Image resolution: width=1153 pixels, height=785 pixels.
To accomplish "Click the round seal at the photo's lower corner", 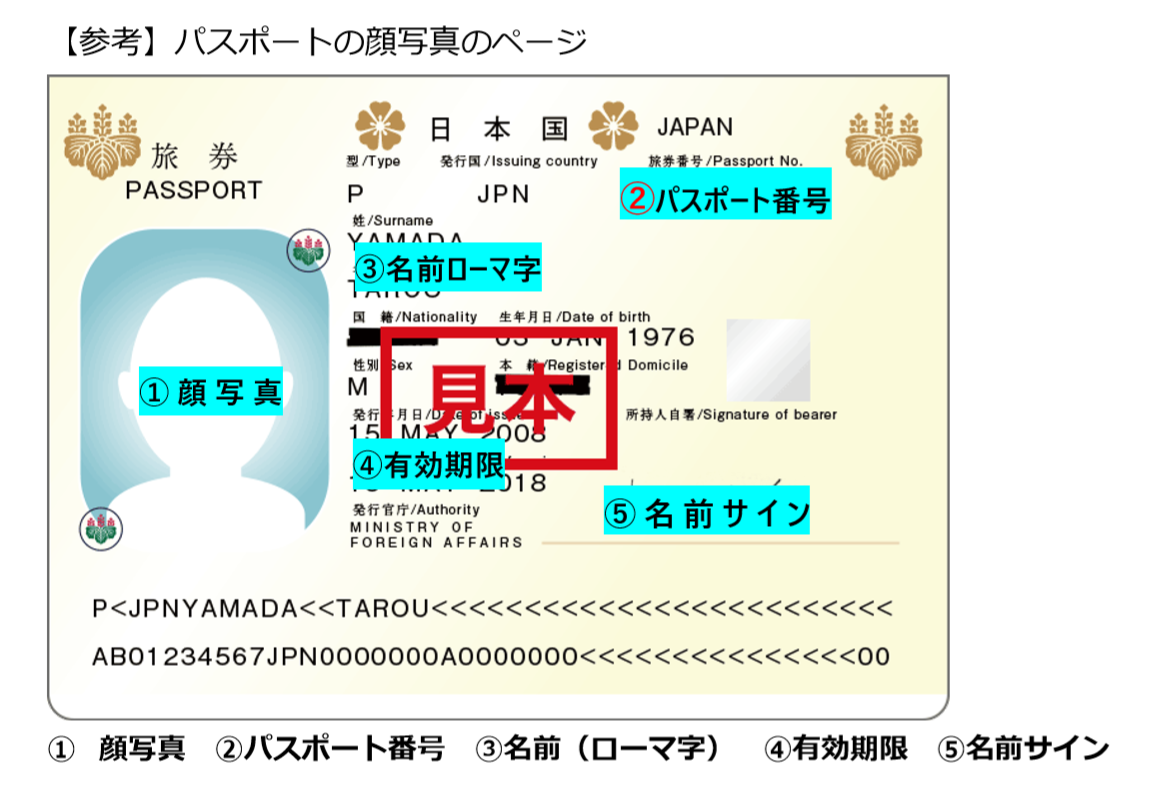I will point(101,528).
